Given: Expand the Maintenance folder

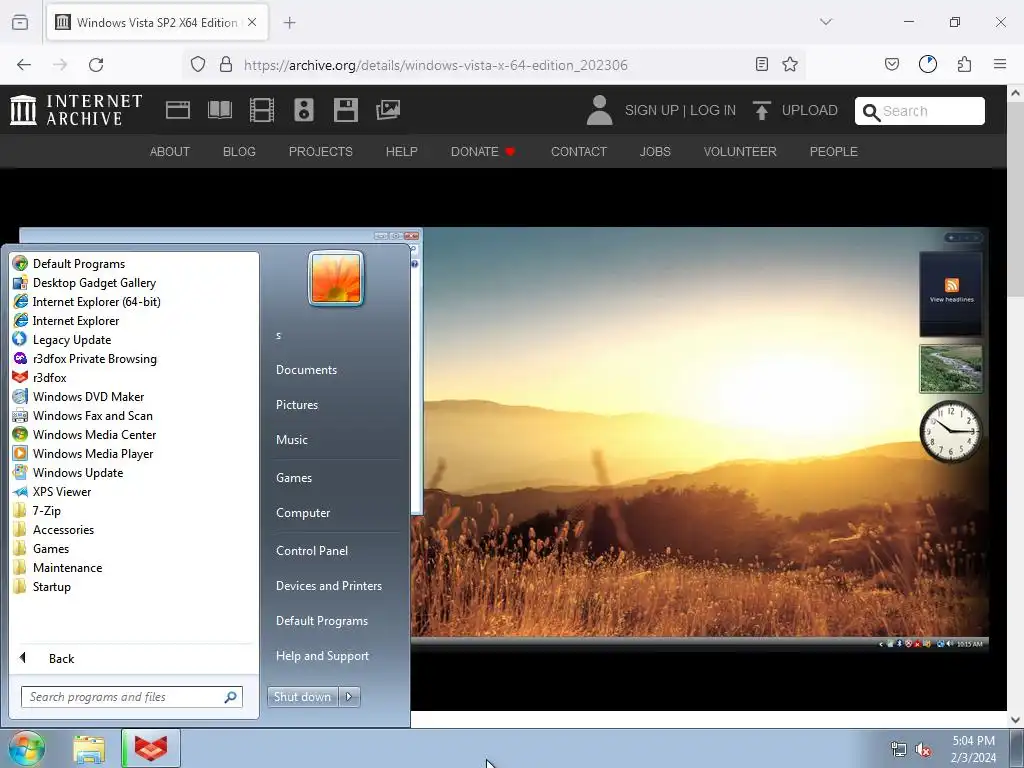Looking at the screenshot, I should coord(134,568).
